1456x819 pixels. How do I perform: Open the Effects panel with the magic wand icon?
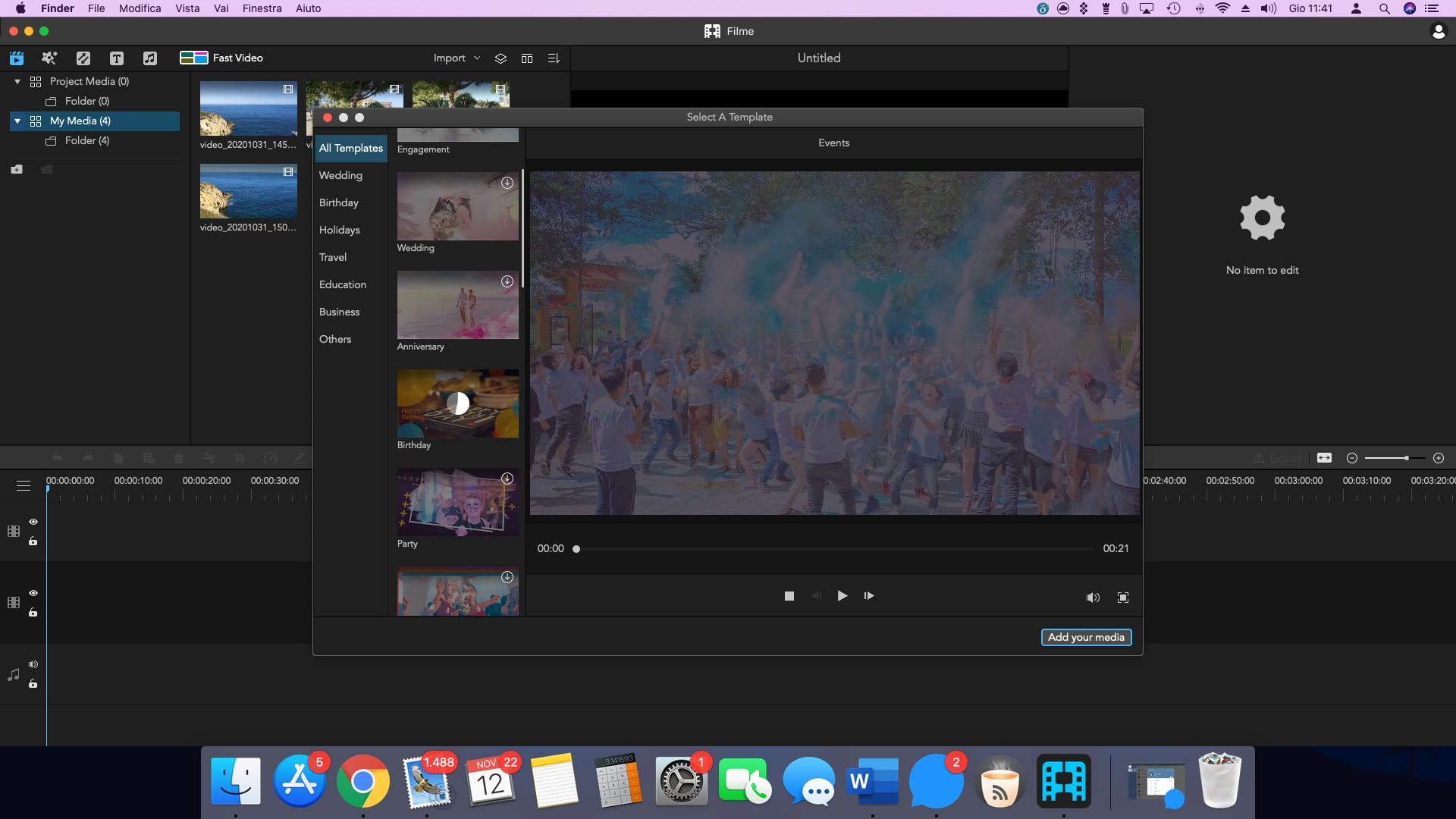coord(49,58)
